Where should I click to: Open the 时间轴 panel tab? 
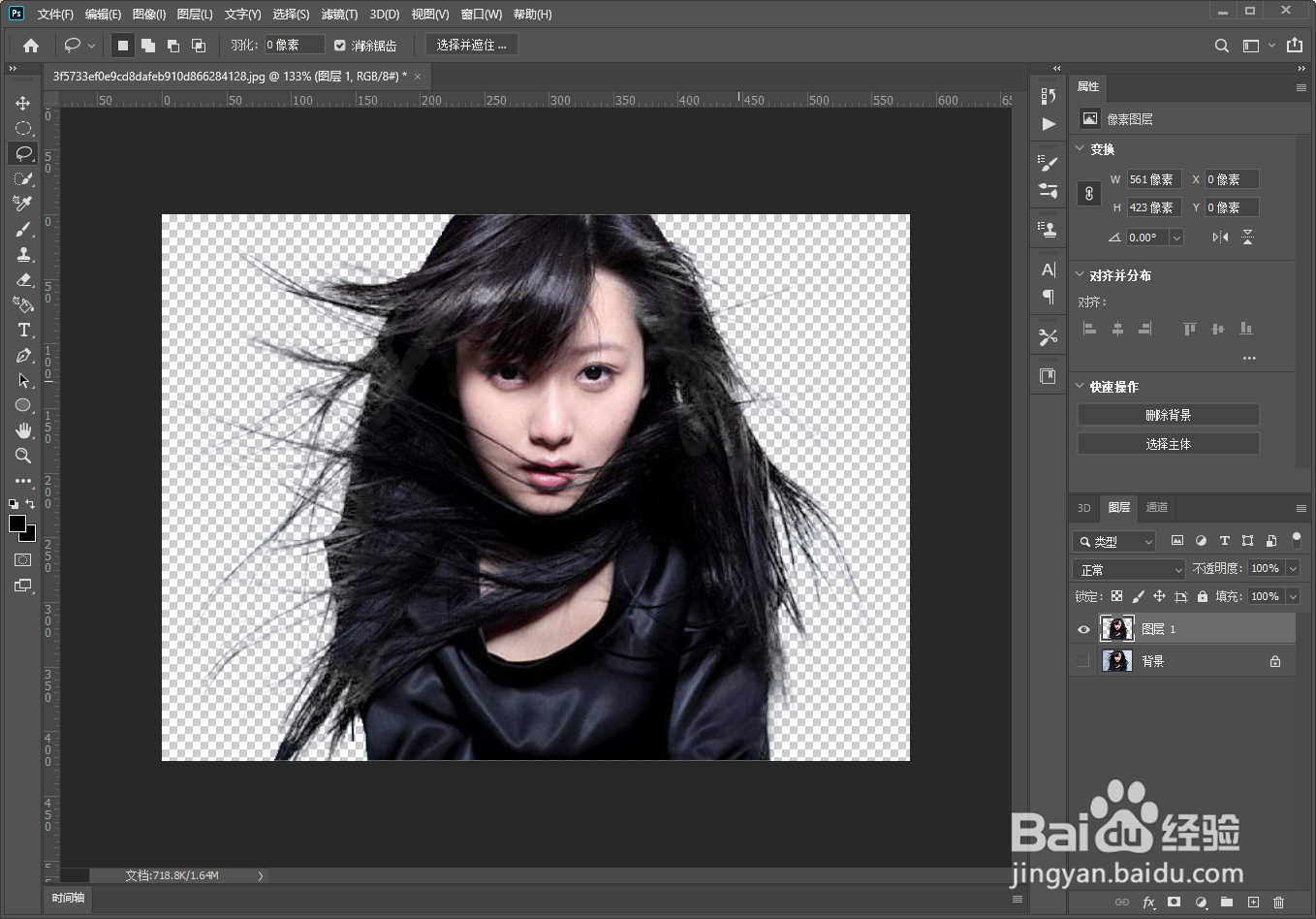coord(68,898)
